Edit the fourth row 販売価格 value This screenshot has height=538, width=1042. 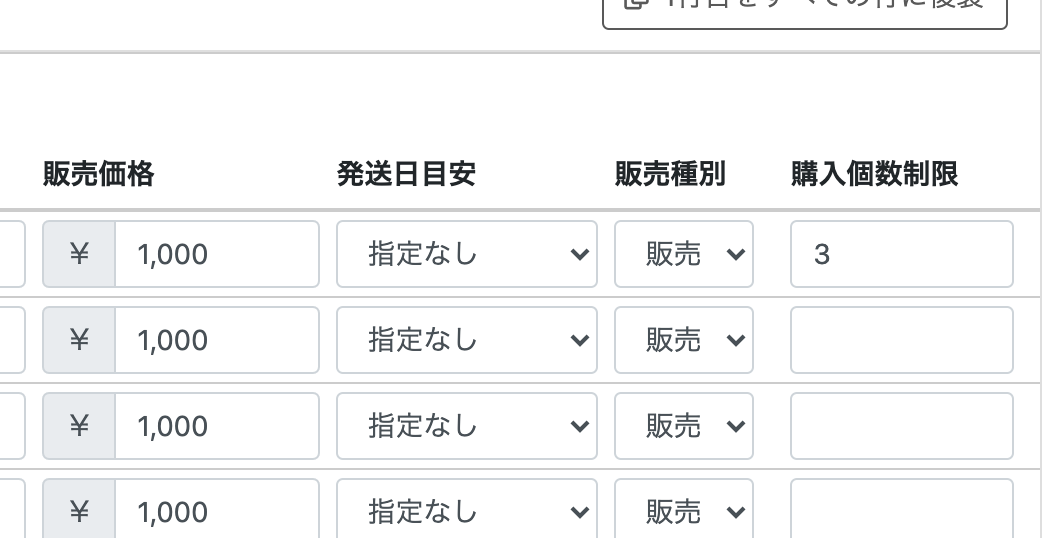tap(217, 512)
